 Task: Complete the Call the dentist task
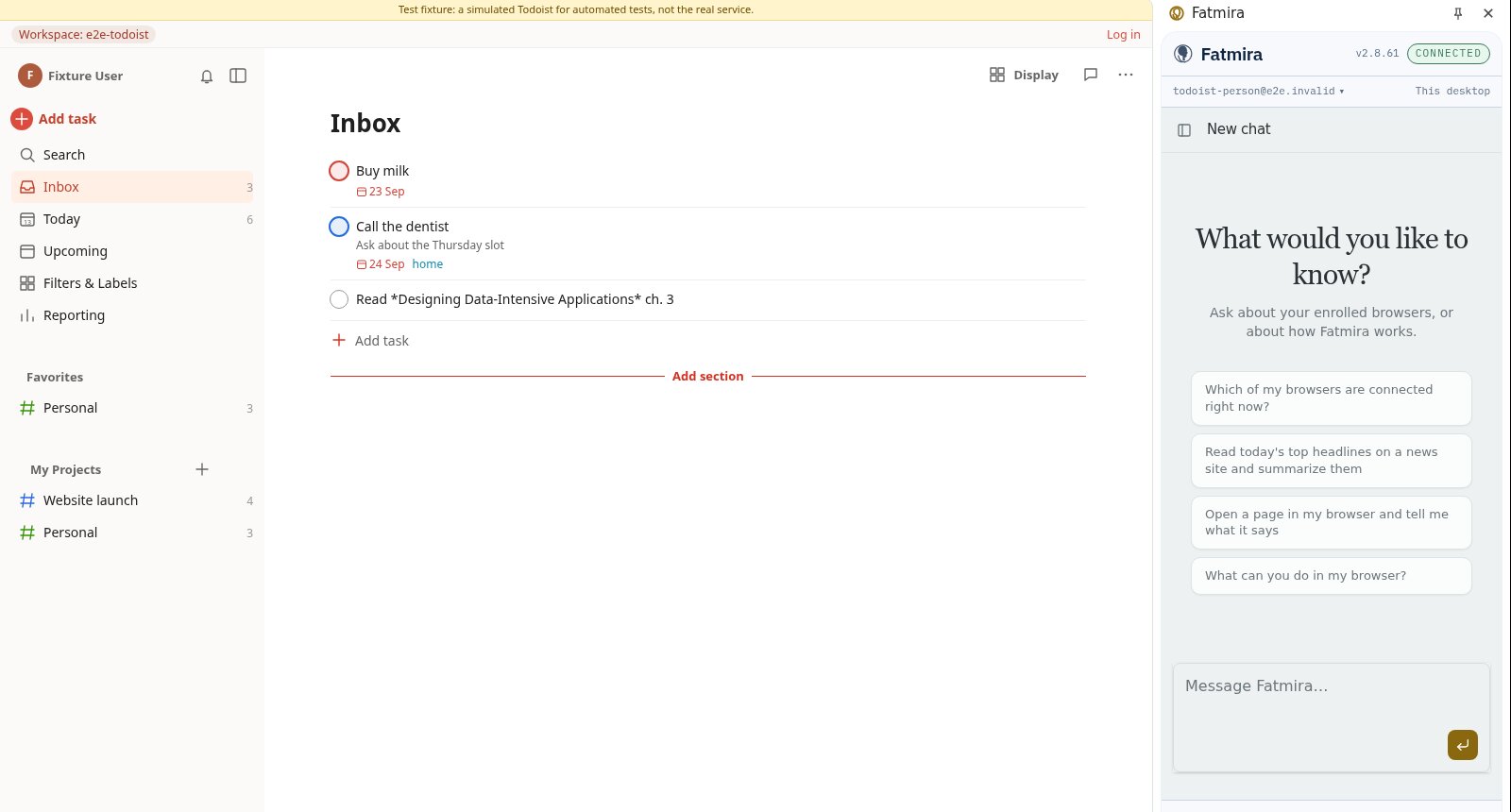coord(339,227)
